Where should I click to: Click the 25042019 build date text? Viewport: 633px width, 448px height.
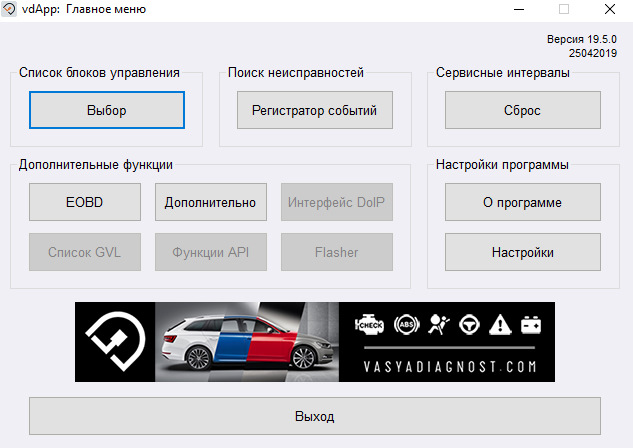click(593, 53)
